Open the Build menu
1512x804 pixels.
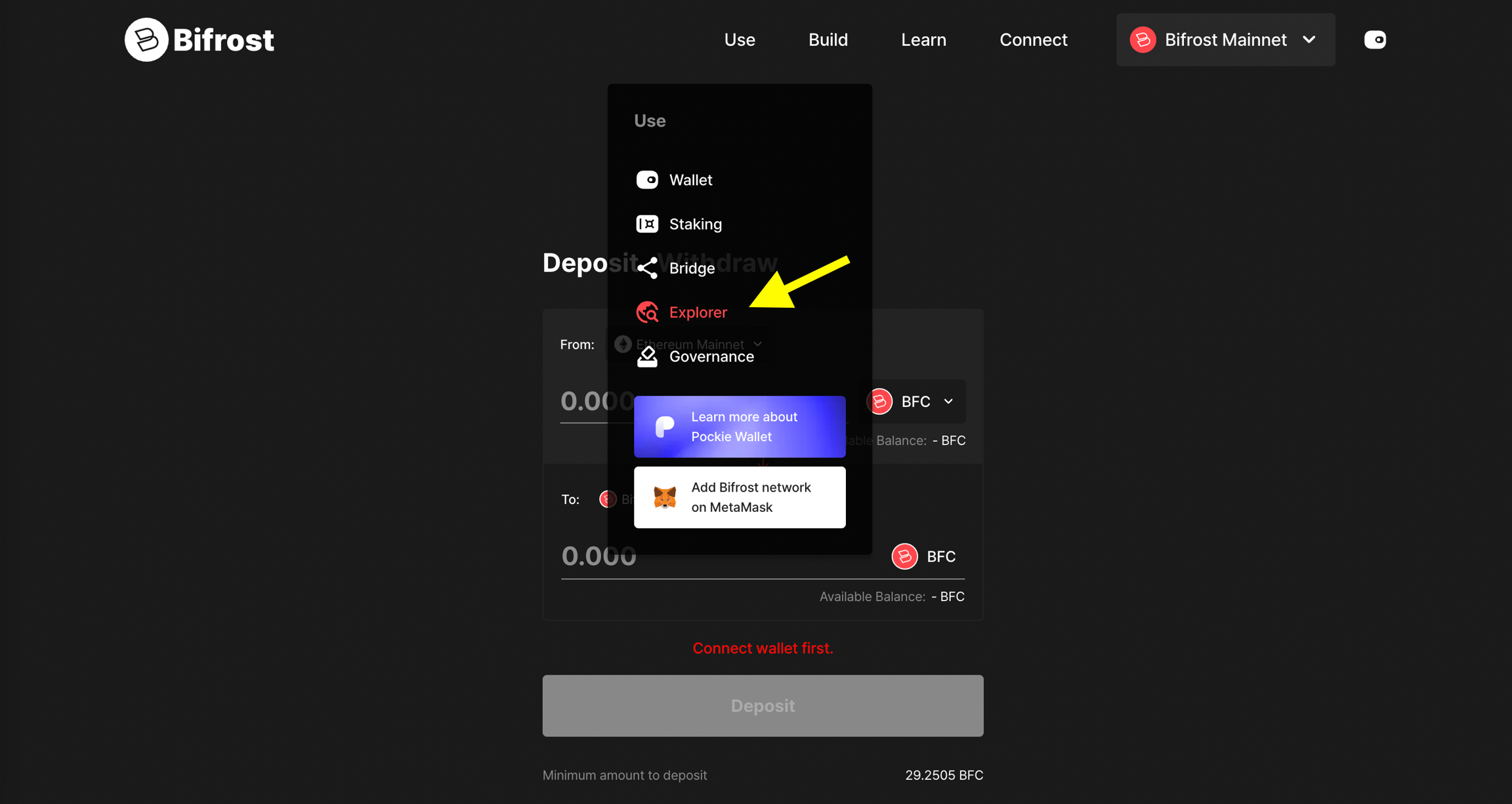coord(828,39)
